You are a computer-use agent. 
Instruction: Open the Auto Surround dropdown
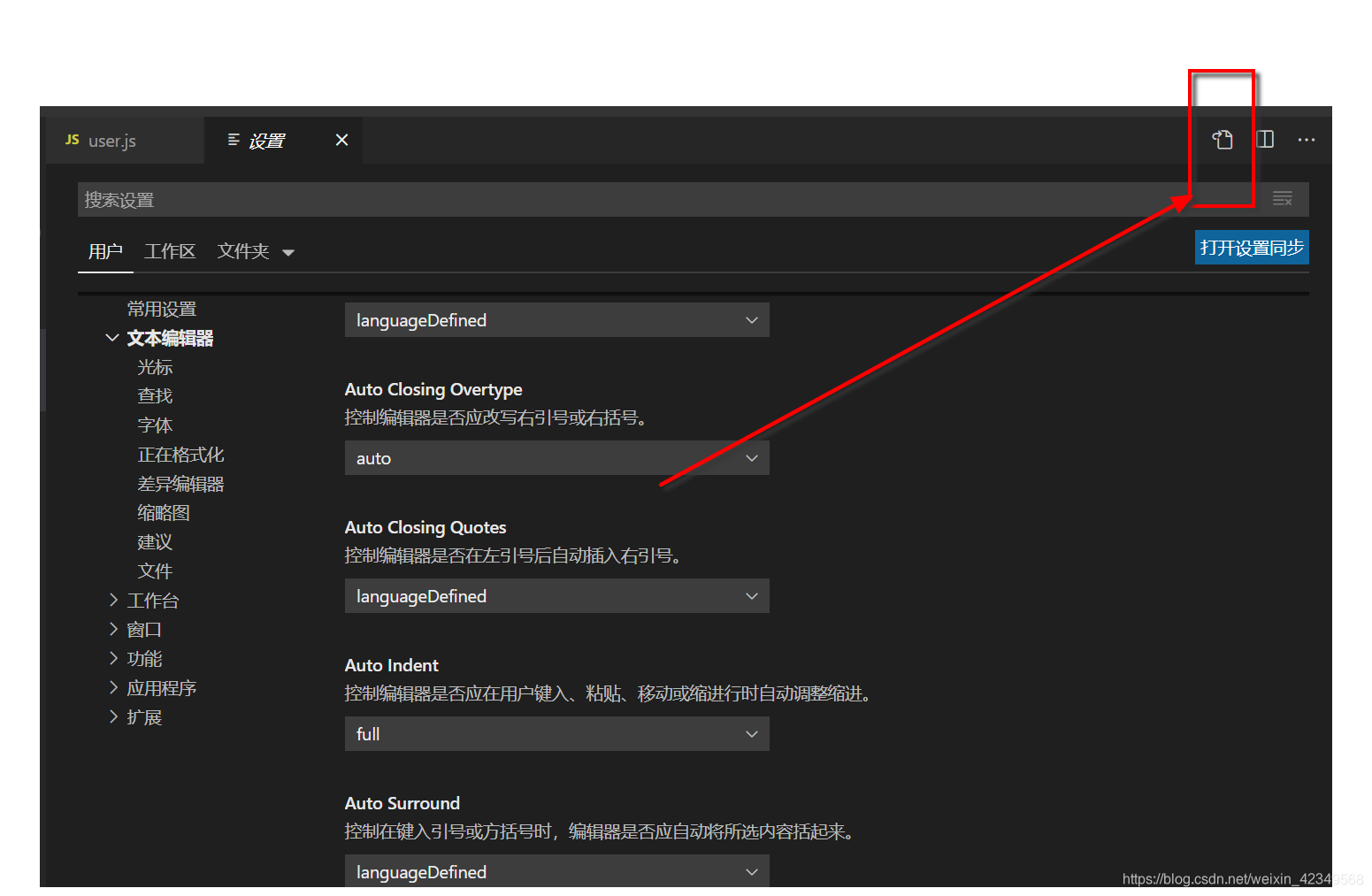(556, 871)
